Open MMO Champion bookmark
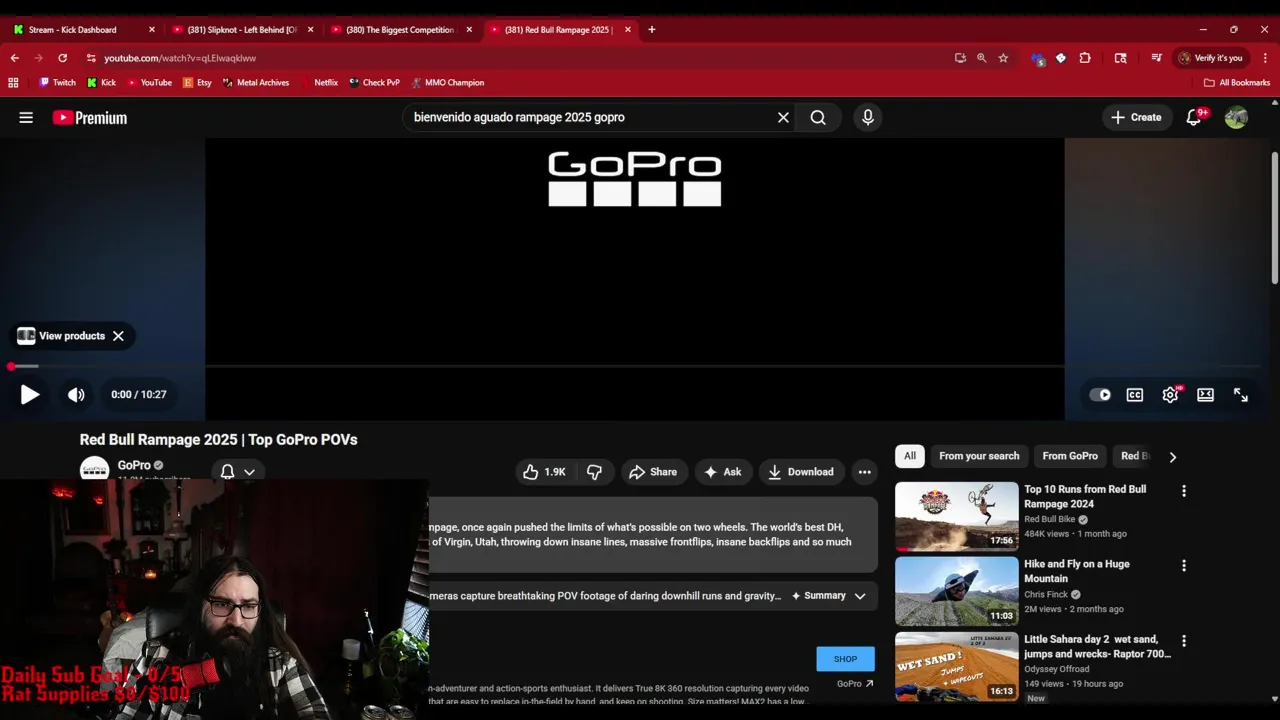 click(x=447, y=83)
